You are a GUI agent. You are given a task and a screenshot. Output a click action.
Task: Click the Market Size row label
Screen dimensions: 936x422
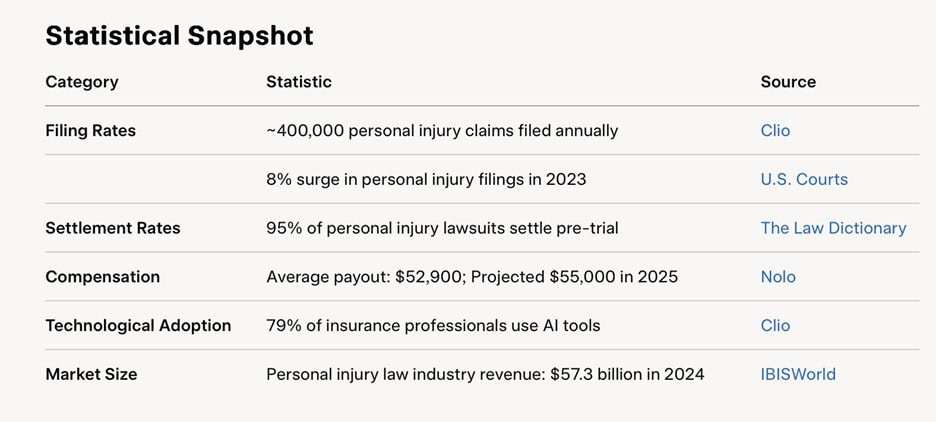(91, 374)
